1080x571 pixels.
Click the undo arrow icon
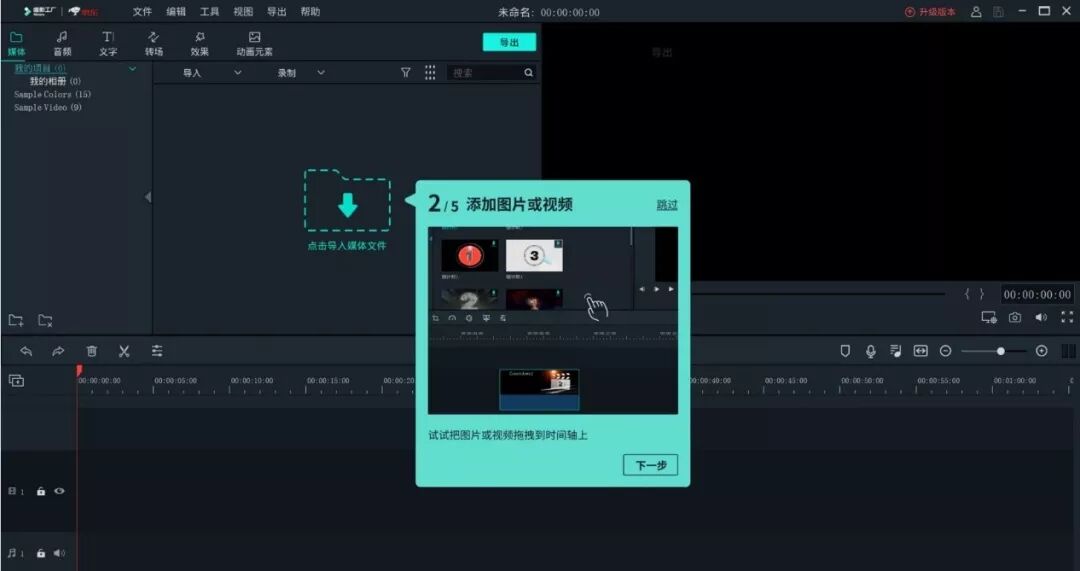[26, 351]
